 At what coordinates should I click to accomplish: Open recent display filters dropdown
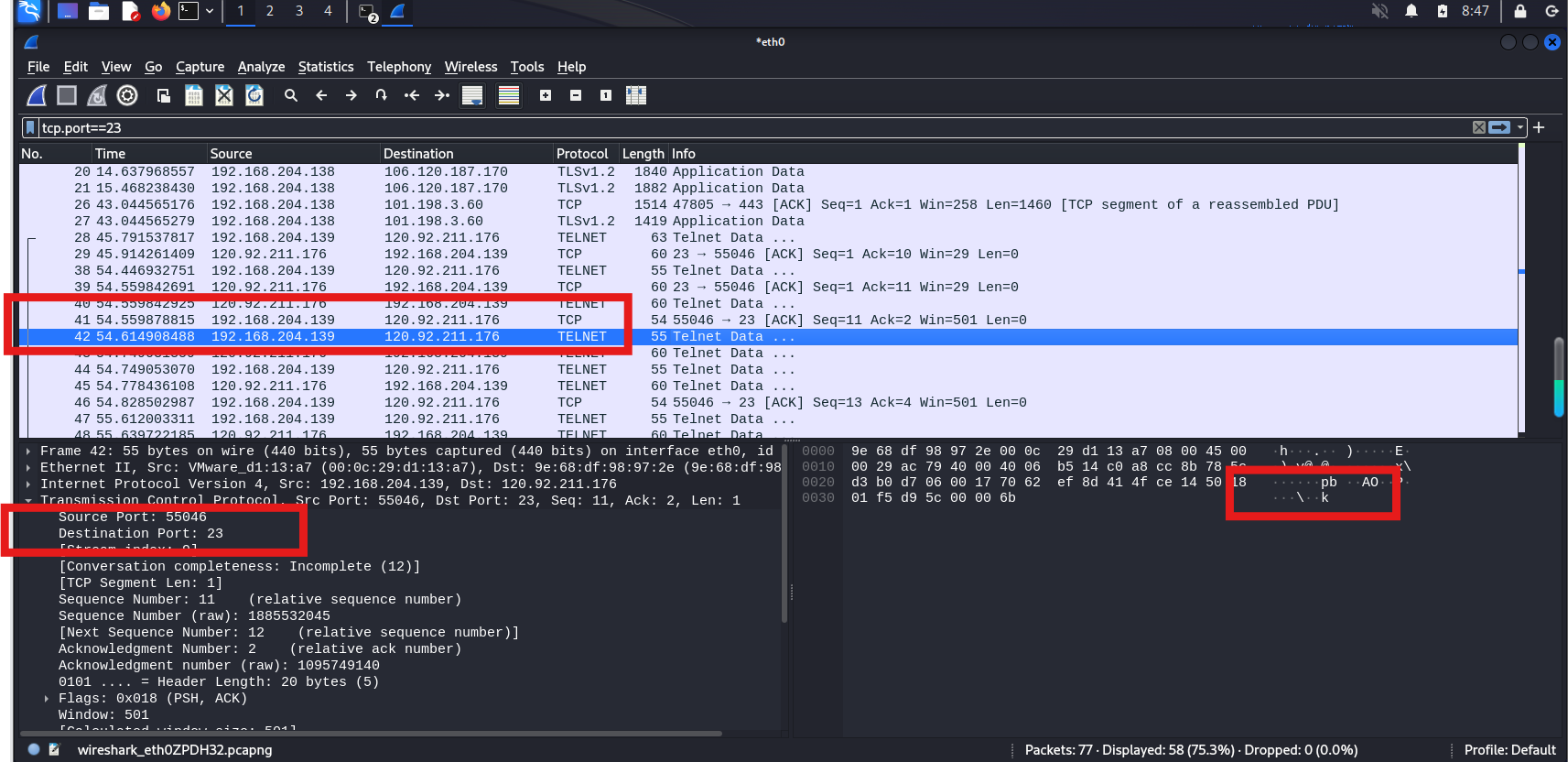(x=1520, y=127)
